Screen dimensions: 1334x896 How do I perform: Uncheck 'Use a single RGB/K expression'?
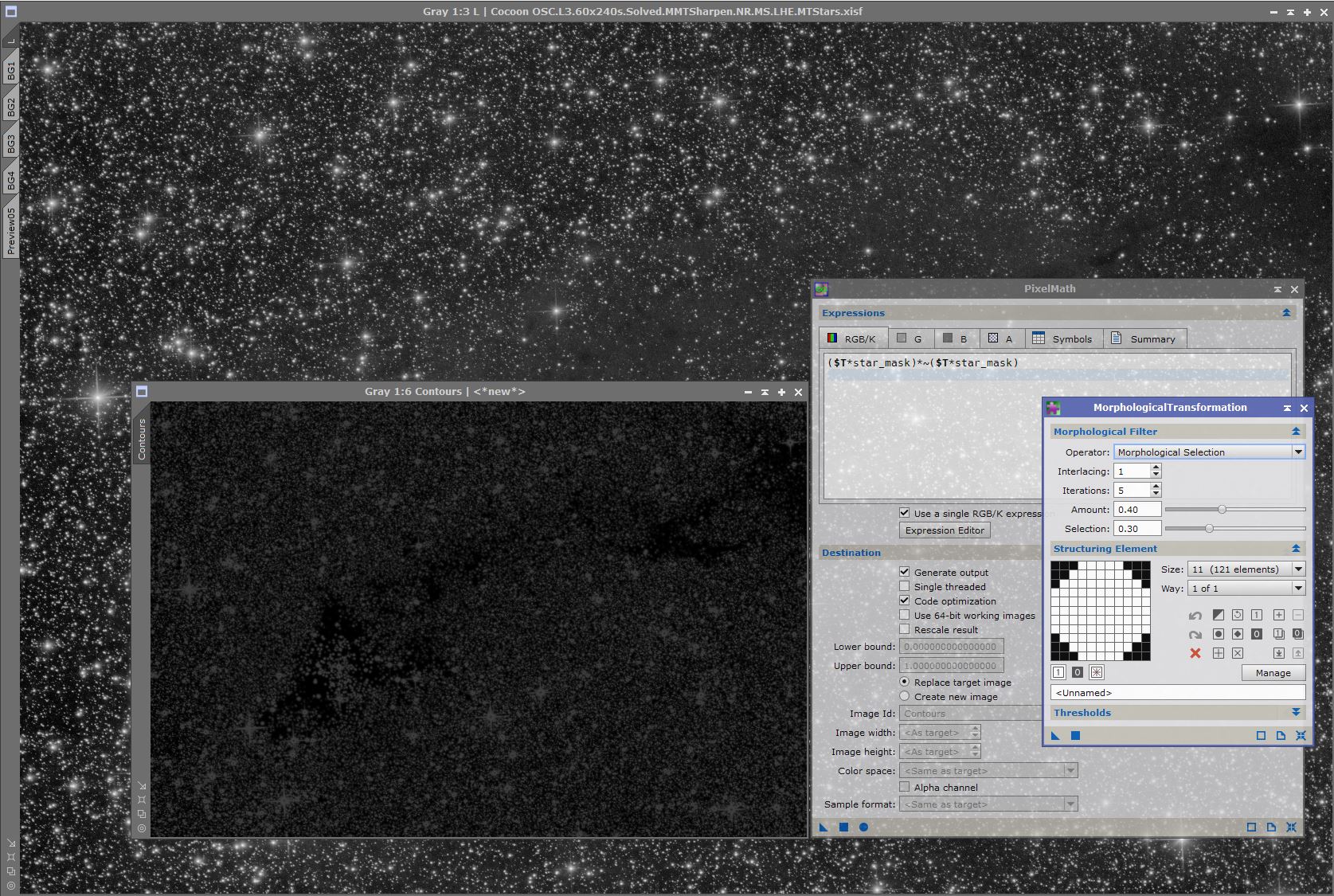tap(904, 513)
